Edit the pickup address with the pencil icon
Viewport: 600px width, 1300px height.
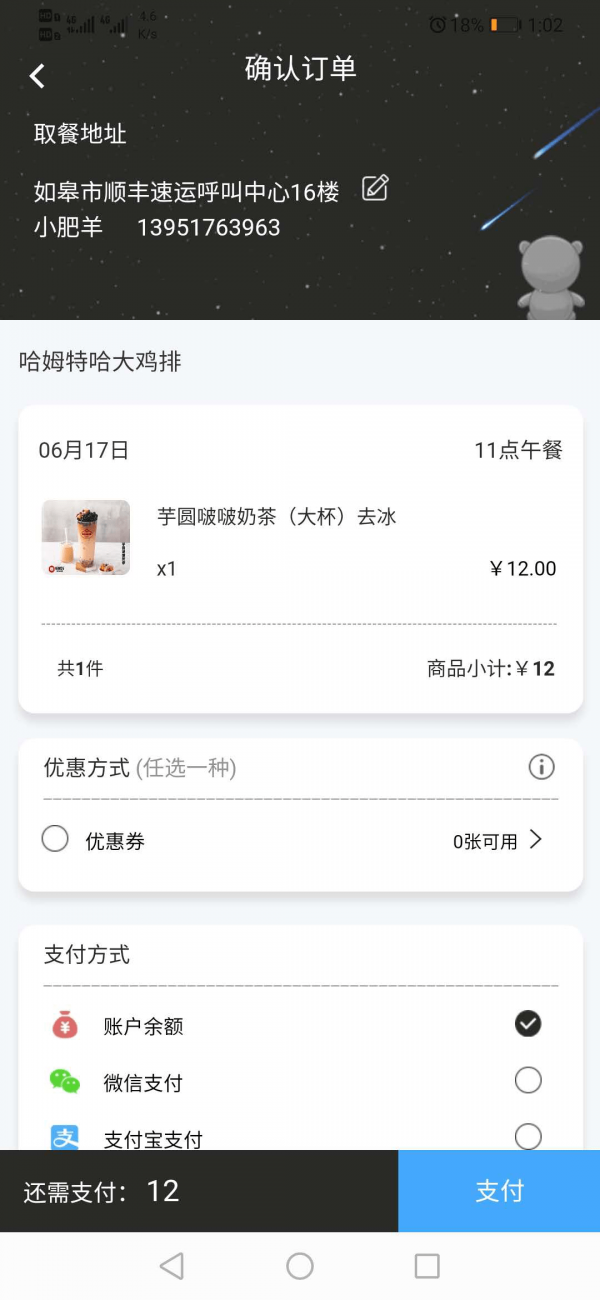click(374, 188)
